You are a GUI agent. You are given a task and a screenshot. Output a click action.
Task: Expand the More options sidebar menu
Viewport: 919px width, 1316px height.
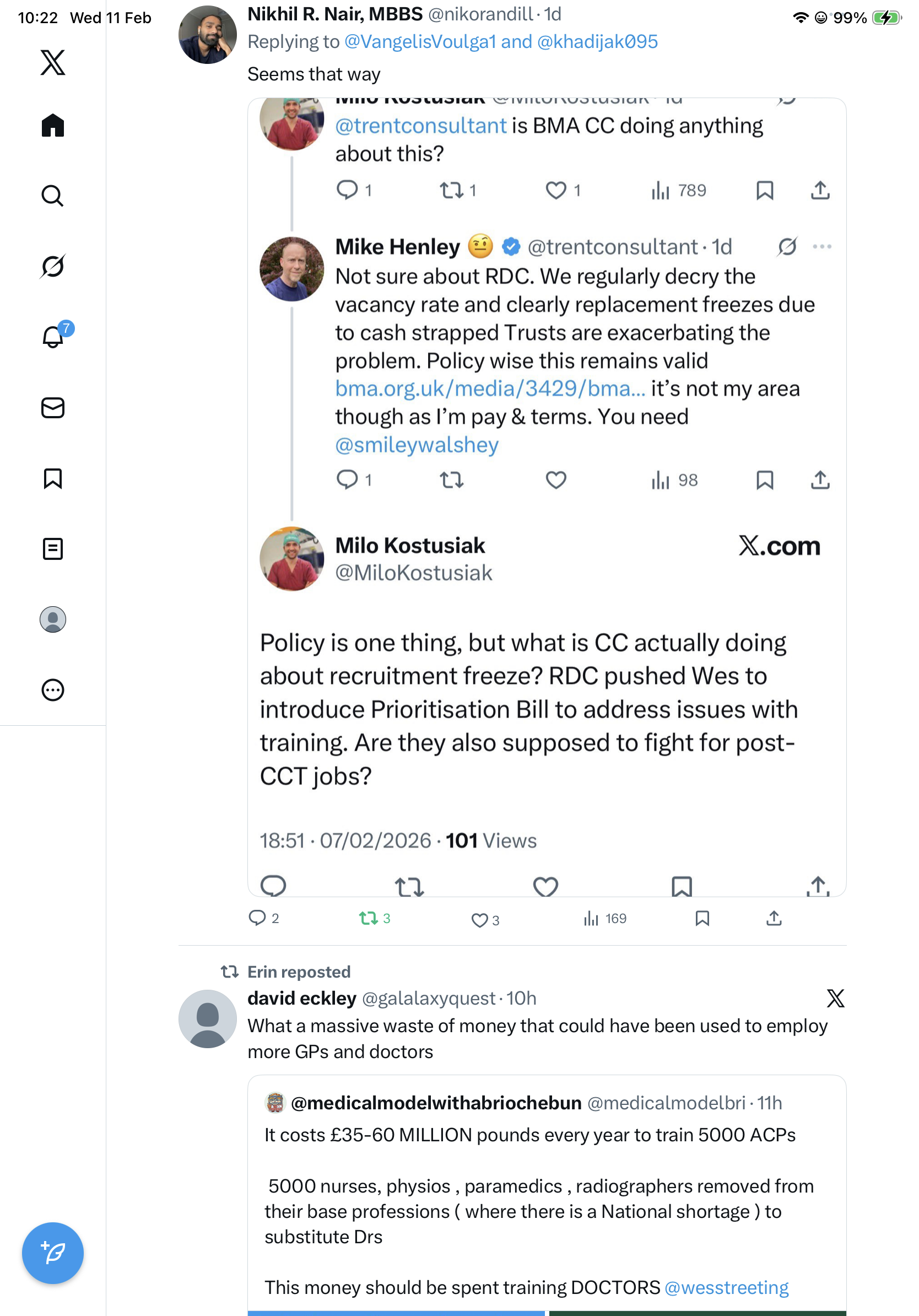[x=53, y=689]
